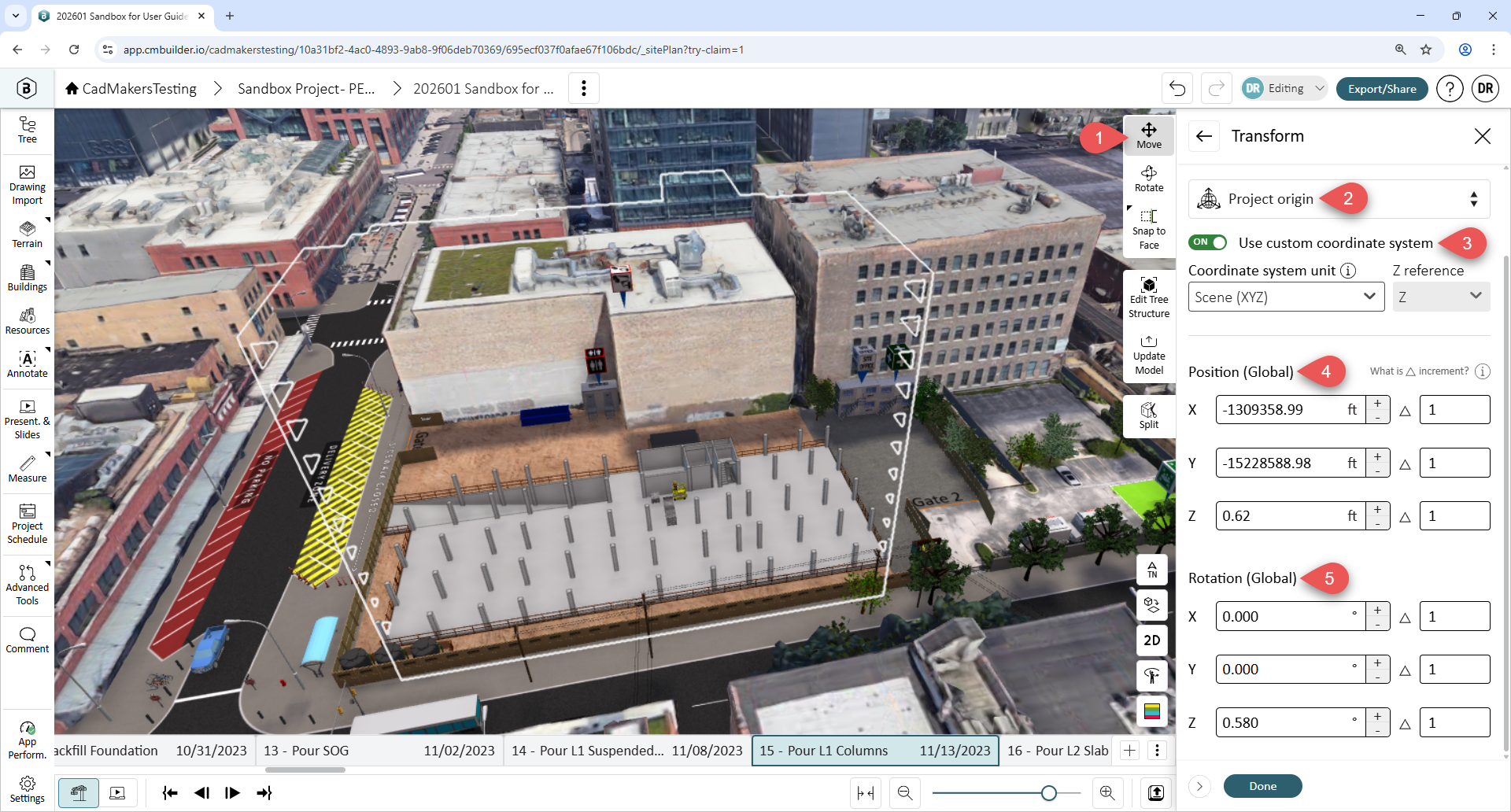Image resolution: width=1511 pixels, height=812 pixels.
Task: Click the Done button
Action: click(x=1262, y=786)
